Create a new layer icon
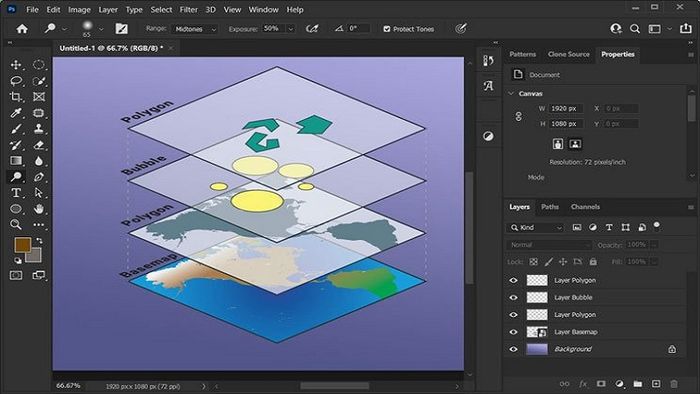The width and height of the screenshot is (700, 394). (656, 384)
